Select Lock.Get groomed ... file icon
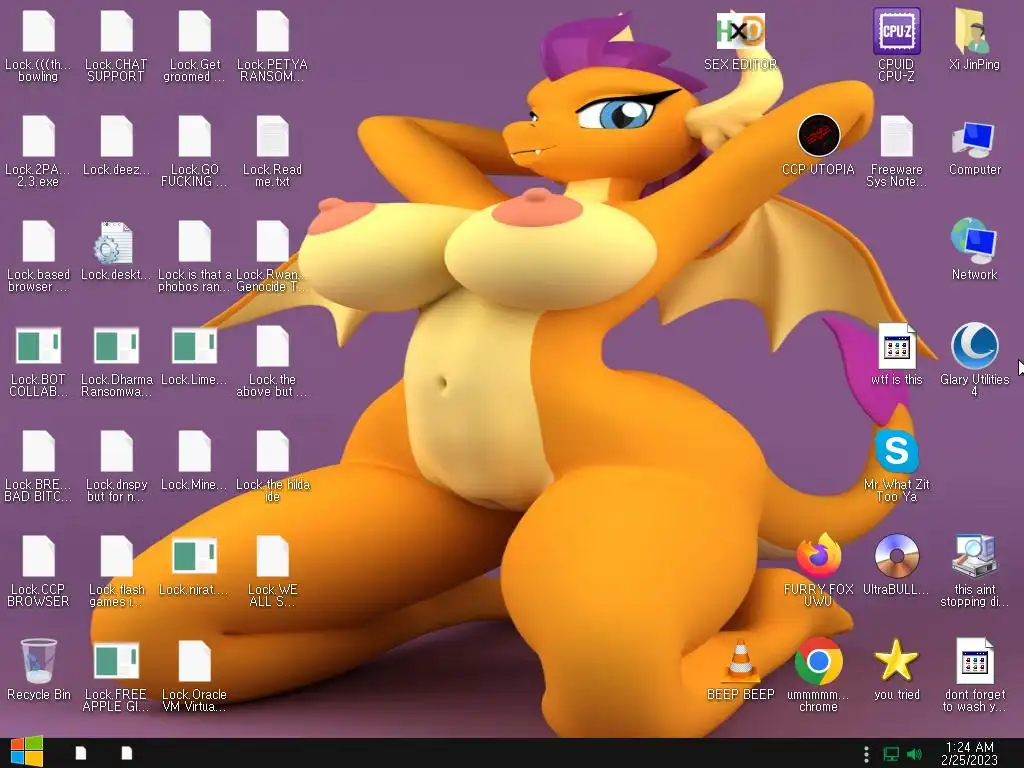Screen dimensions: 1024x768 [x=195, y=31]
